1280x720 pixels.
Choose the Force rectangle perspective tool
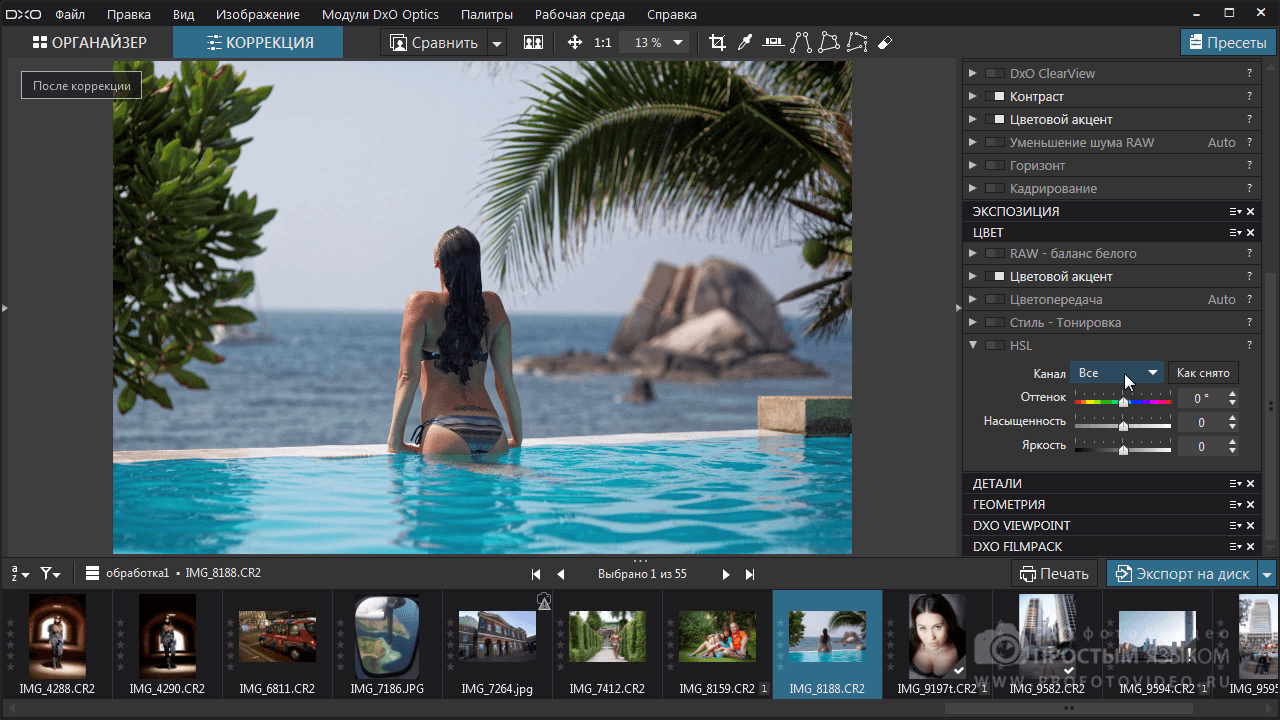coord(829,42)
